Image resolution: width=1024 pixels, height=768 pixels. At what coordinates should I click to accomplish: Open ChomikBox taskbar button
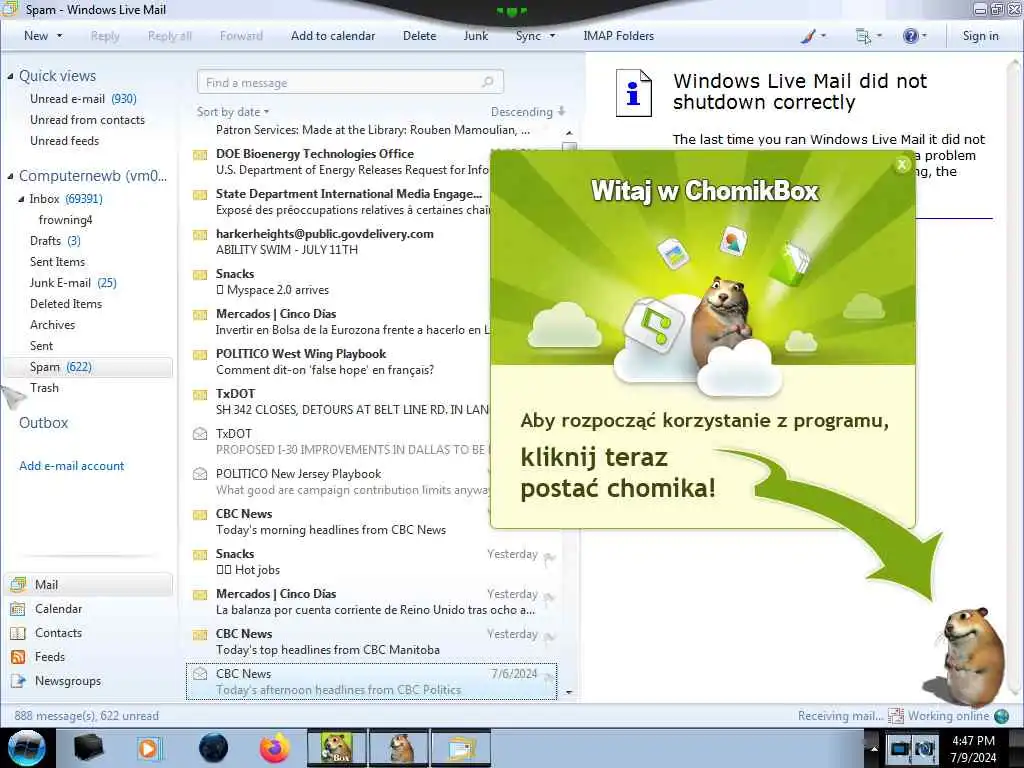pos(337,748)
